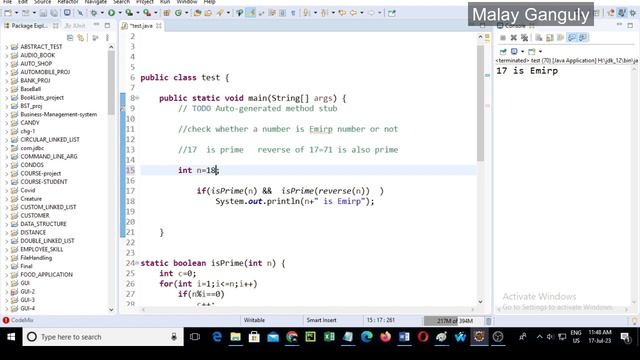Viewport: 640px width, 360px height.
Task: Toggle Scroll Lock in Console toolbar
Action: click(550, 38)
